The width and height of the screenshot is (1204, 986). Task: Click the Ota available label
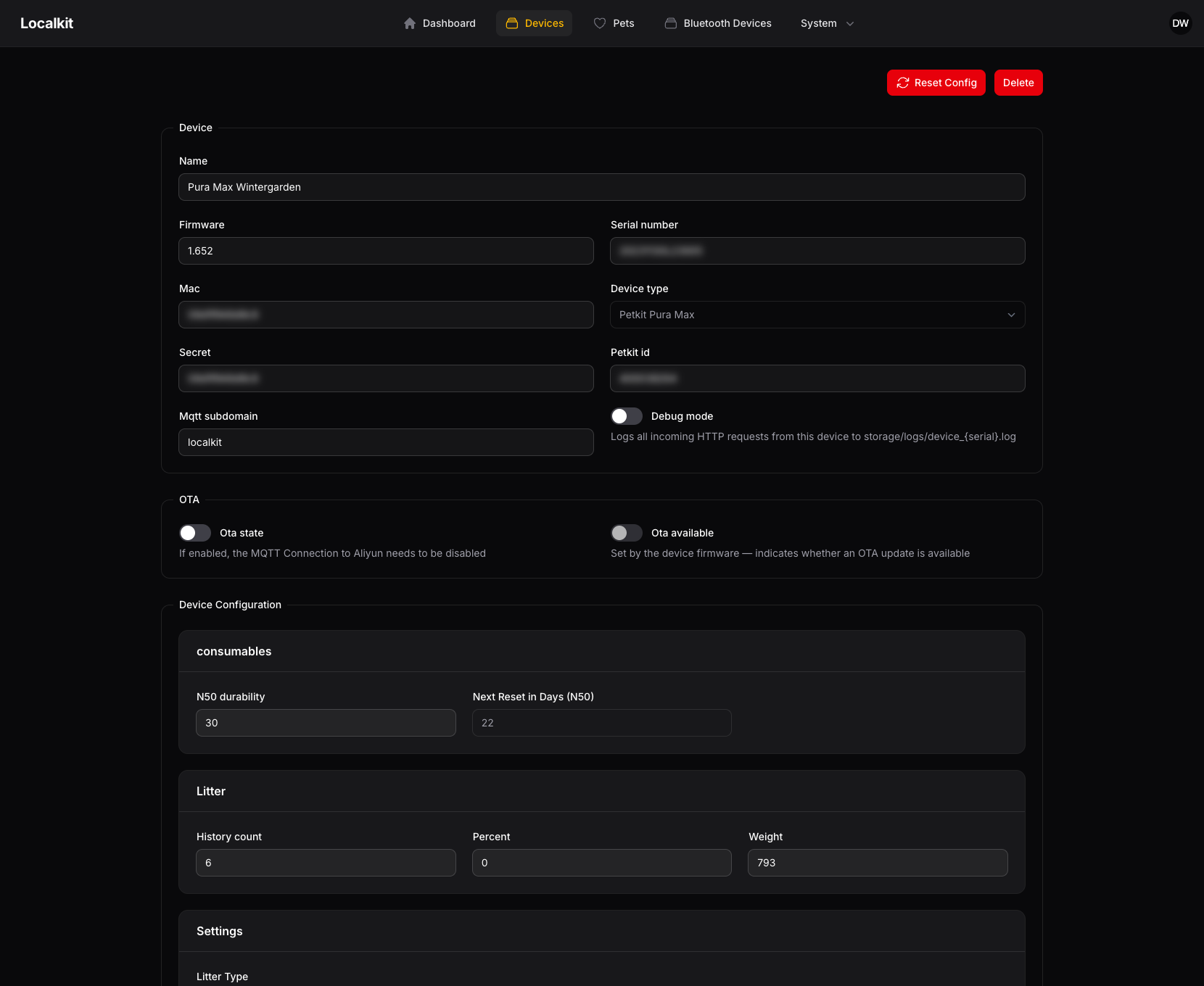point(683,533)
